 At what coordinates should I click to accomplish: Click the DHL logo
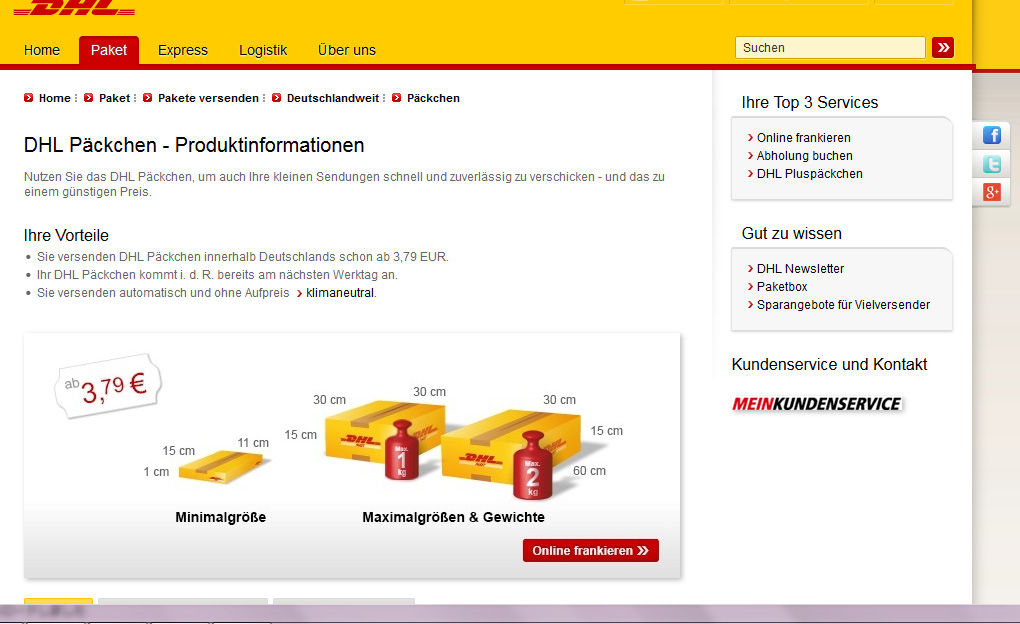(74, 7)
